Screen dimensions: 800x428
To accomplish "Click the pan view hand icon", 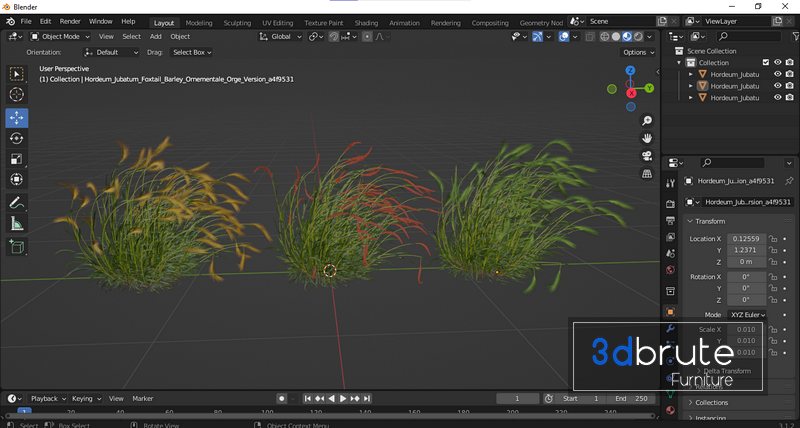I will point(647,138).
